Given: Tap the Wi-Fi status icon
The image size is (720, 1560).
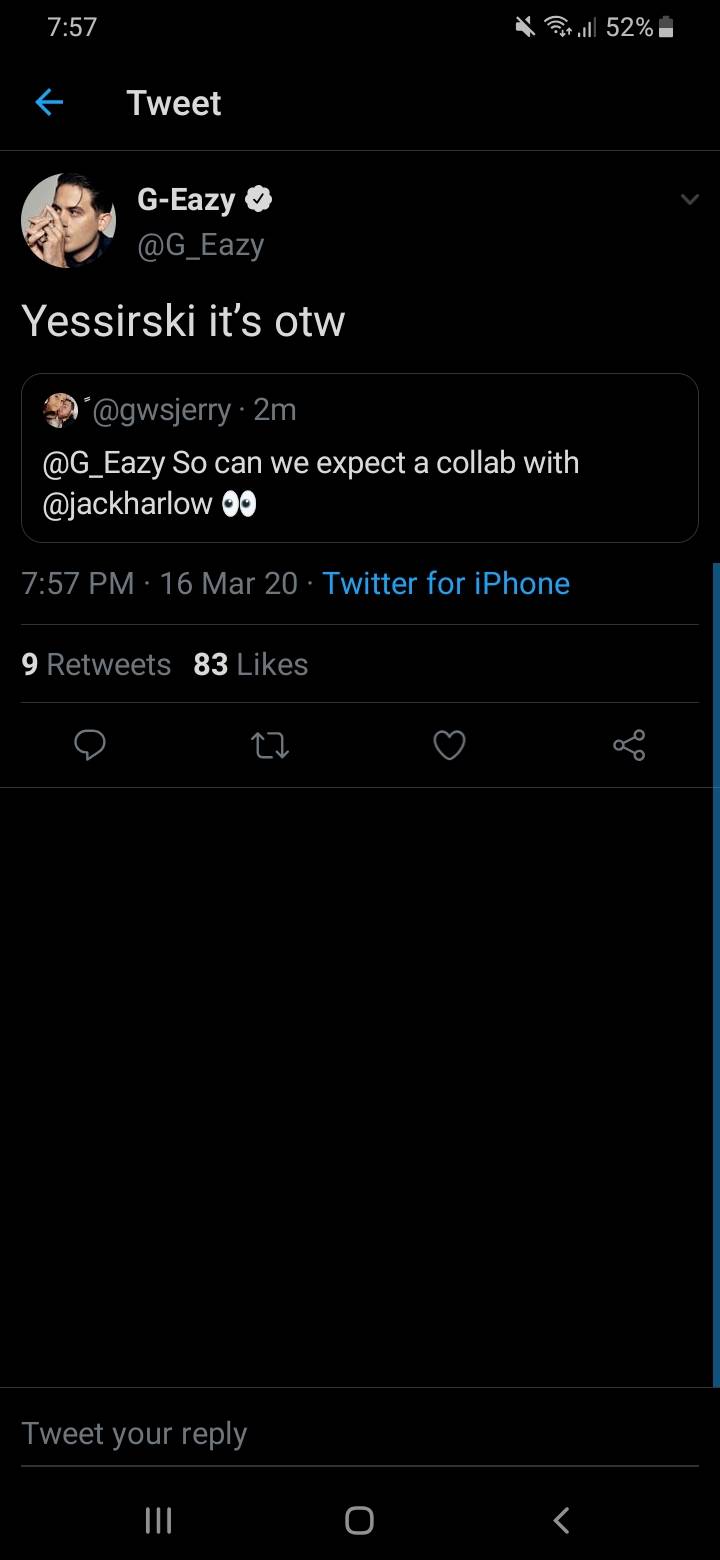Looking at the screenshot, I should coord(557,27).
